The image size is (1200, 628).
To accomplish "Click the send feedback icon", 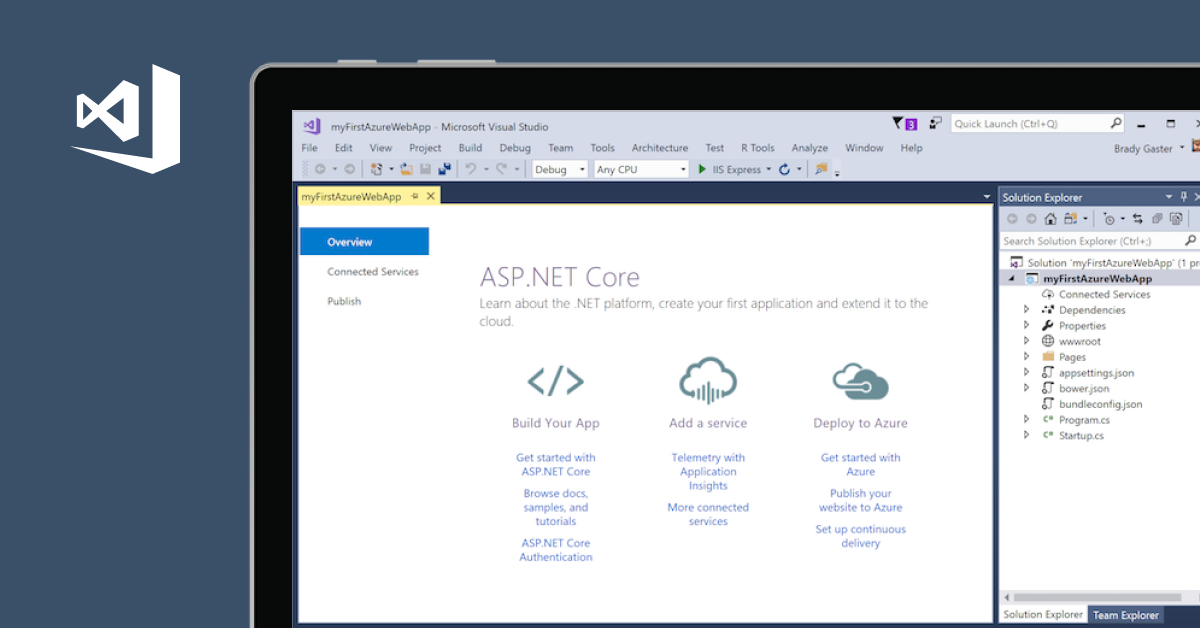I will (935, 124).
